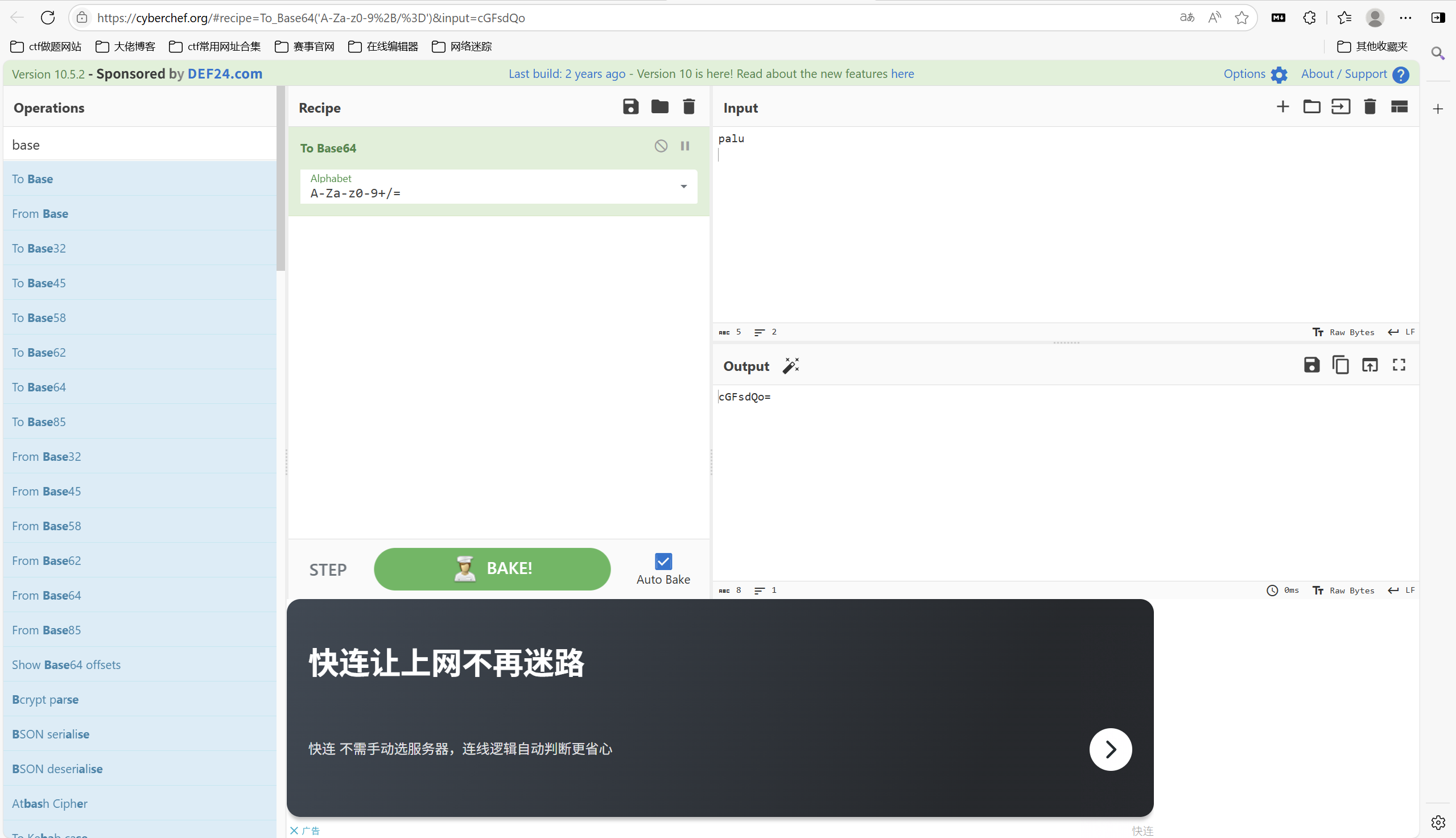
Task: Favorite this page with the star
Action: [x=1241, y=18]
